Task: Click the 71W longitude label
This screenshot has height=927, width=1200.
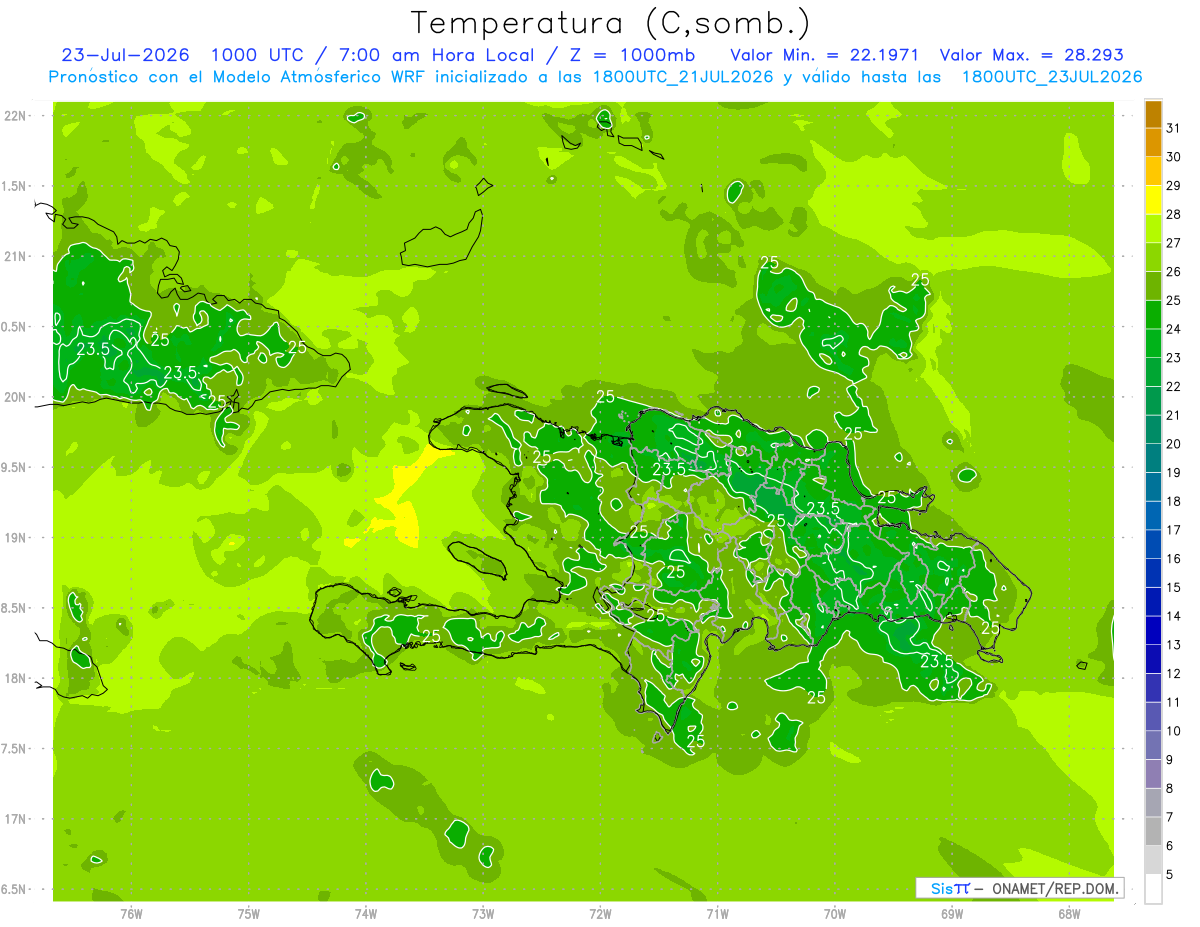Action: pyautogui.click(x=717, y=914)
